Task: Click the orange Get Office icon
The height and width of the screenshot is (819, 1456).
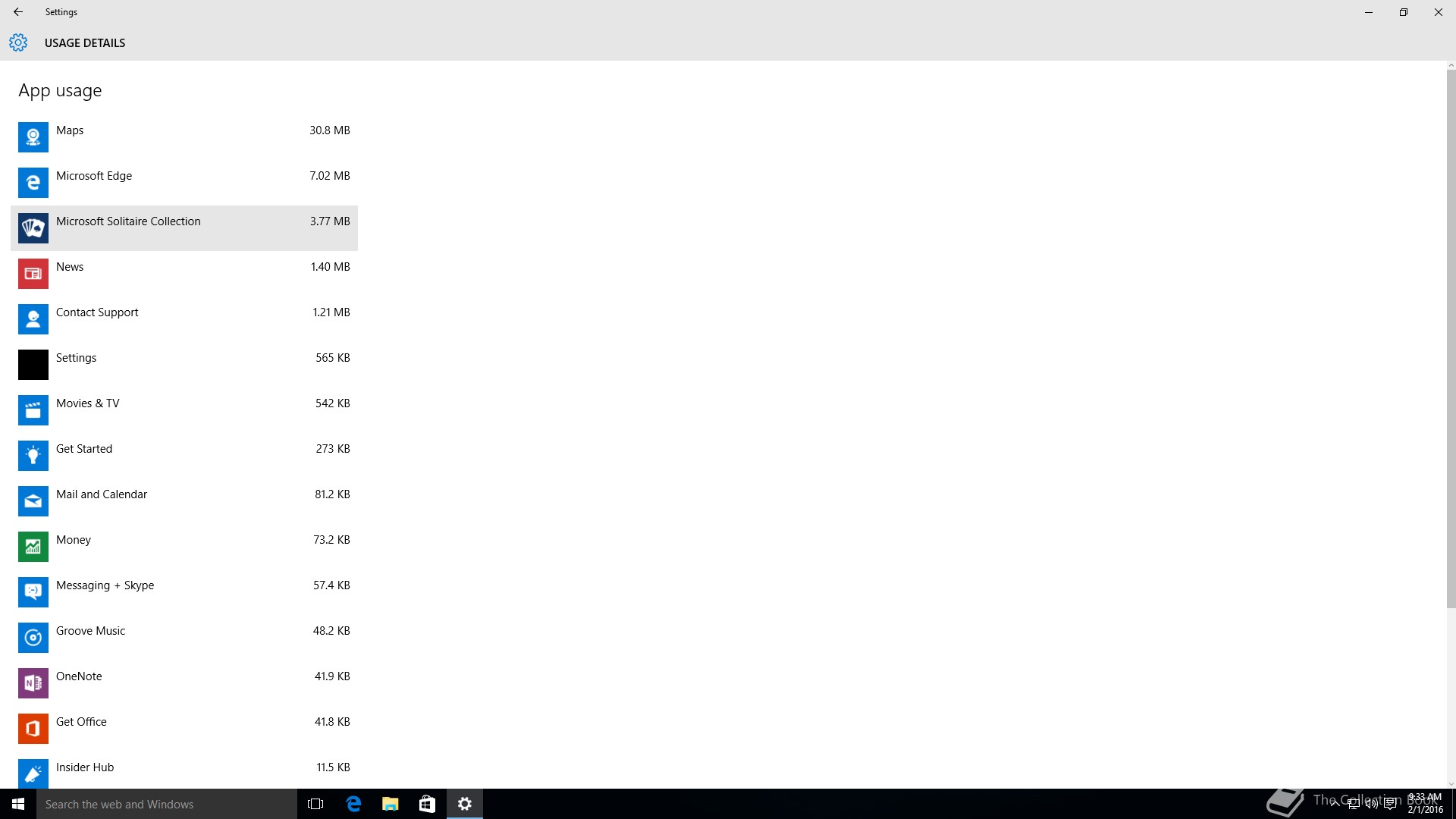Action: pos(33,729)
